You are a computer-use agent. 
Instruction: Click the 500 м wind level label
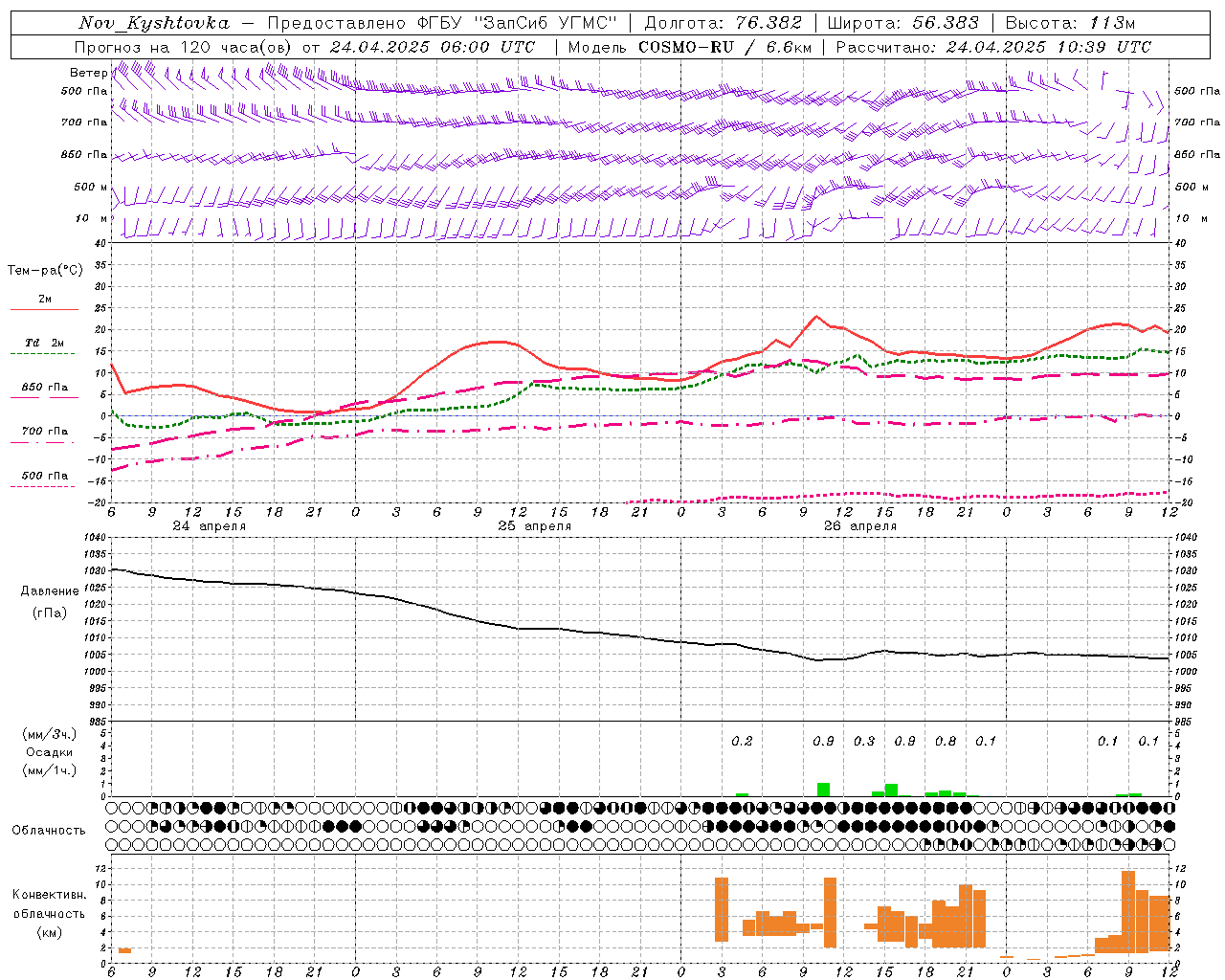91,187
